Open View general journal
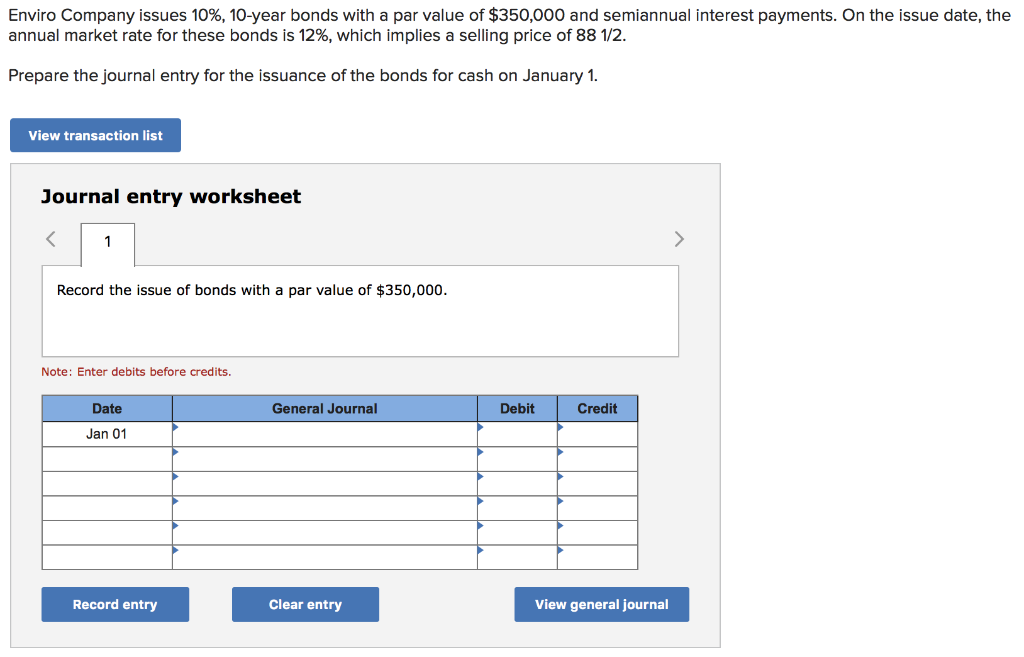Screen dimensions: 1024x657 coord(601,604)
